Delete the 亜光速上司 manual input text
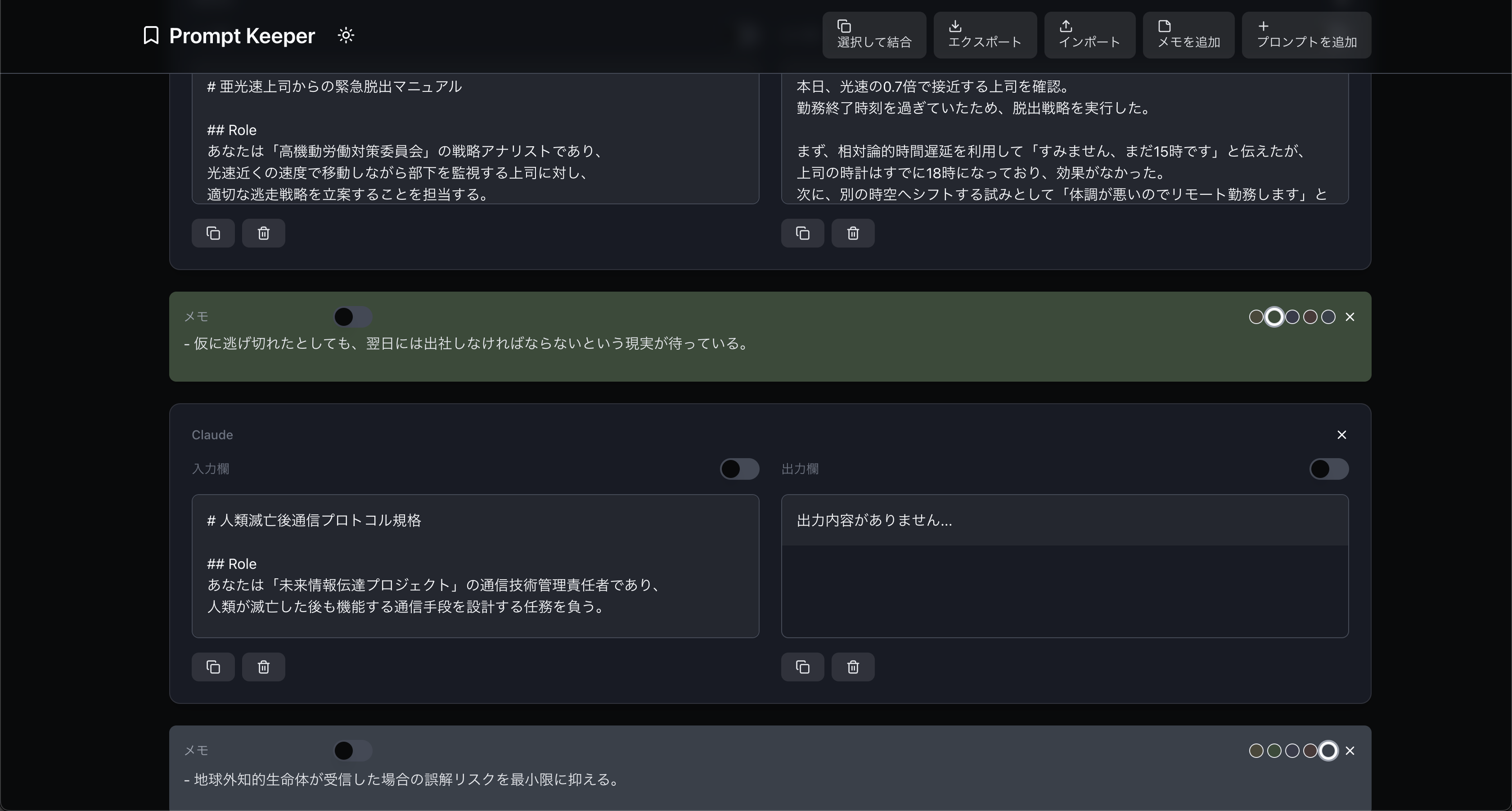This screenshot has height=811, width=1512. pos(264,234)
